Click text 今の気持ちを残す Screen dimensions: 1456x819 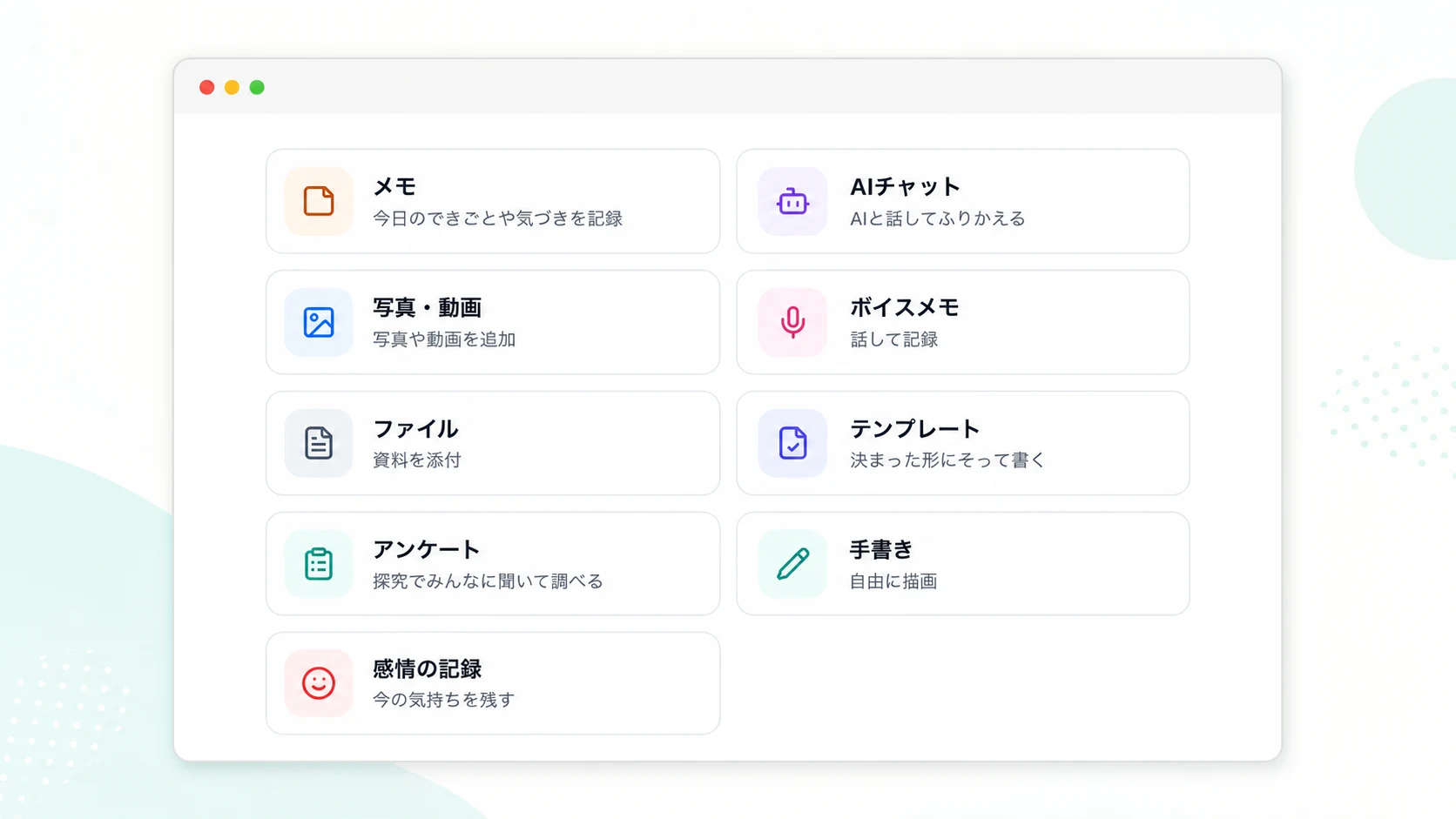click(x=443, y=699)
